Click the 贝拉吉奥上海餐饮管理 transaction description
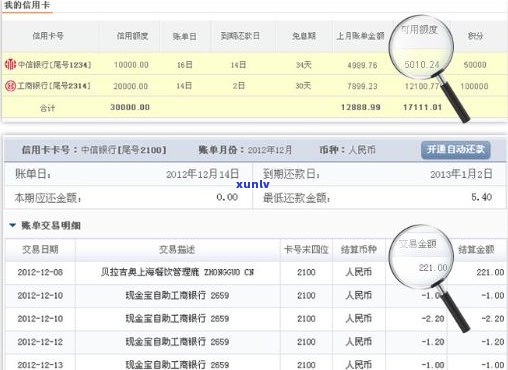 pyautogui.click(x=177, y=272)
